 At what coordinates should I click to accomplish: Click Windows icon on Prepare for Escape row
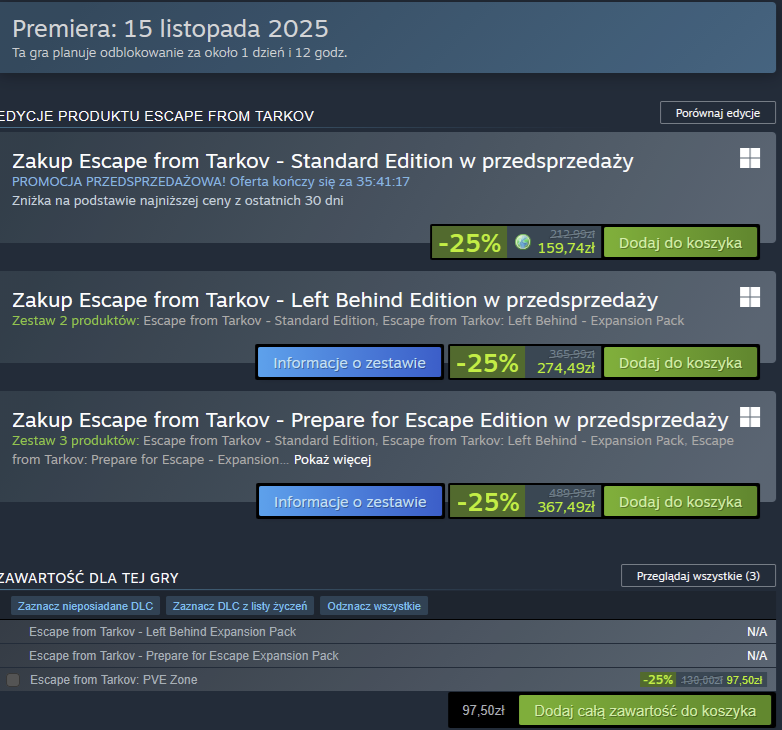[750, 416]
